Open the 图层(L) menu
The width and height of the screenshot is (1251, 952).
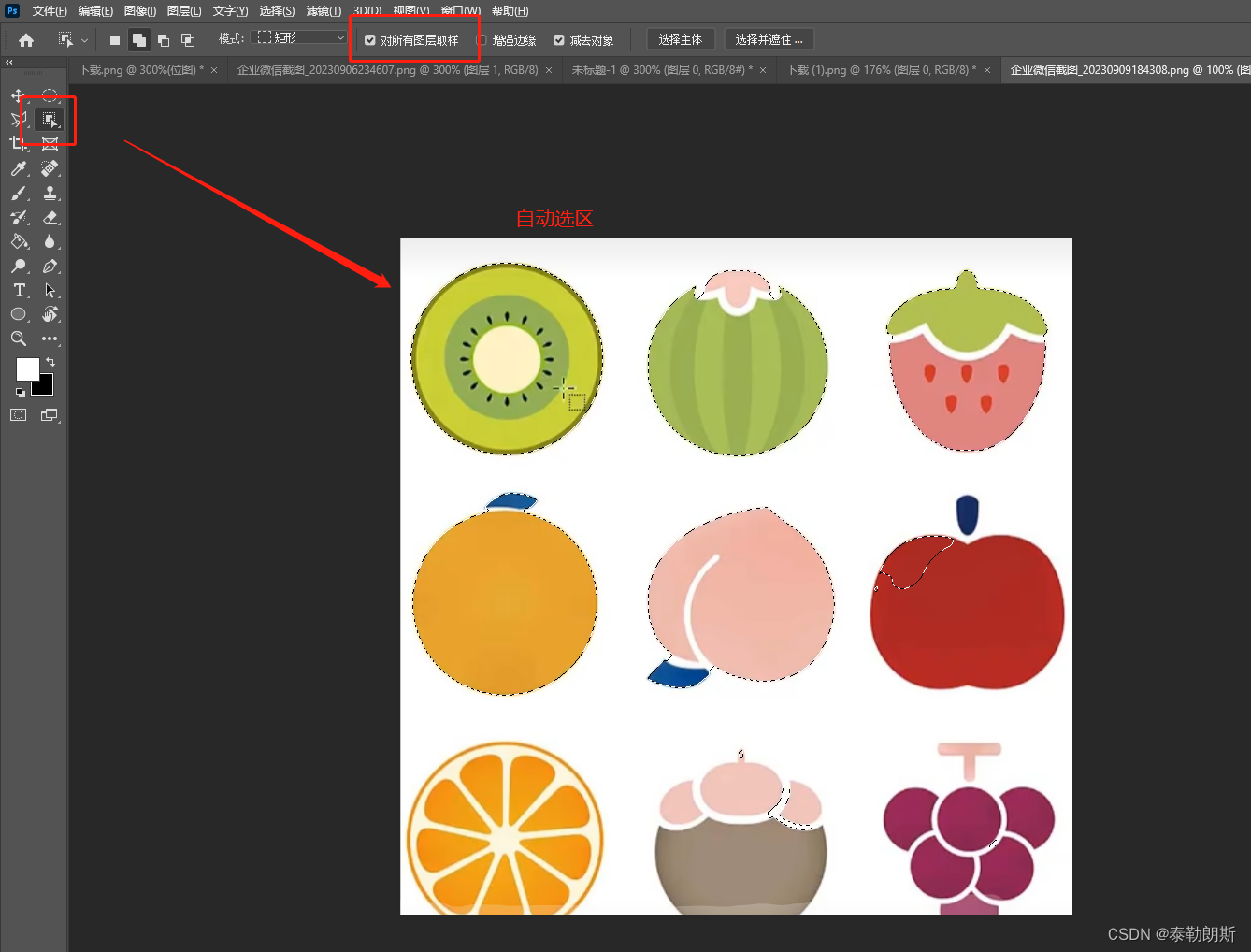pos(184,11)
